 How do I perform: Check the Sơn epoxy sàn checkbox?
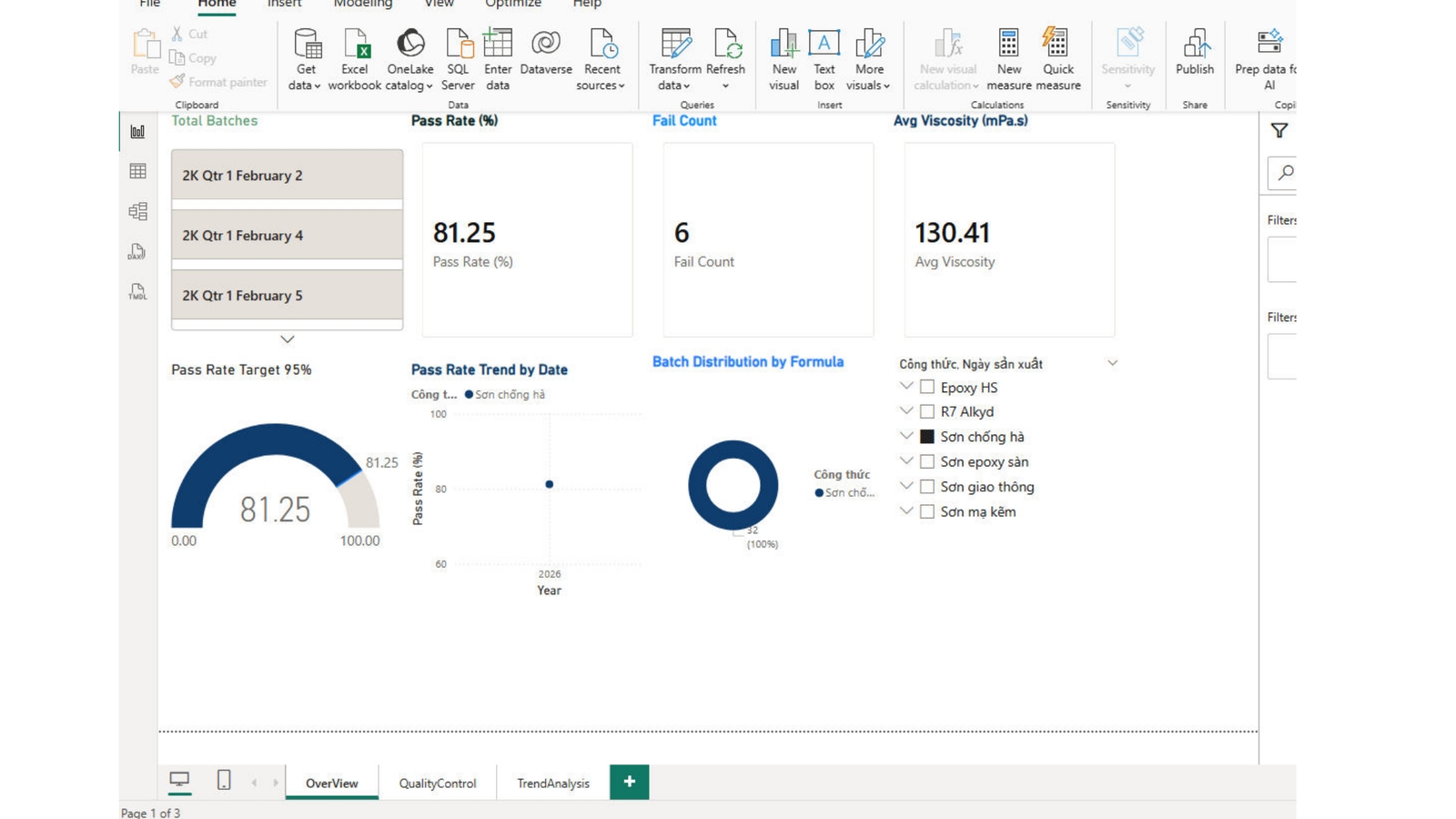927,461
